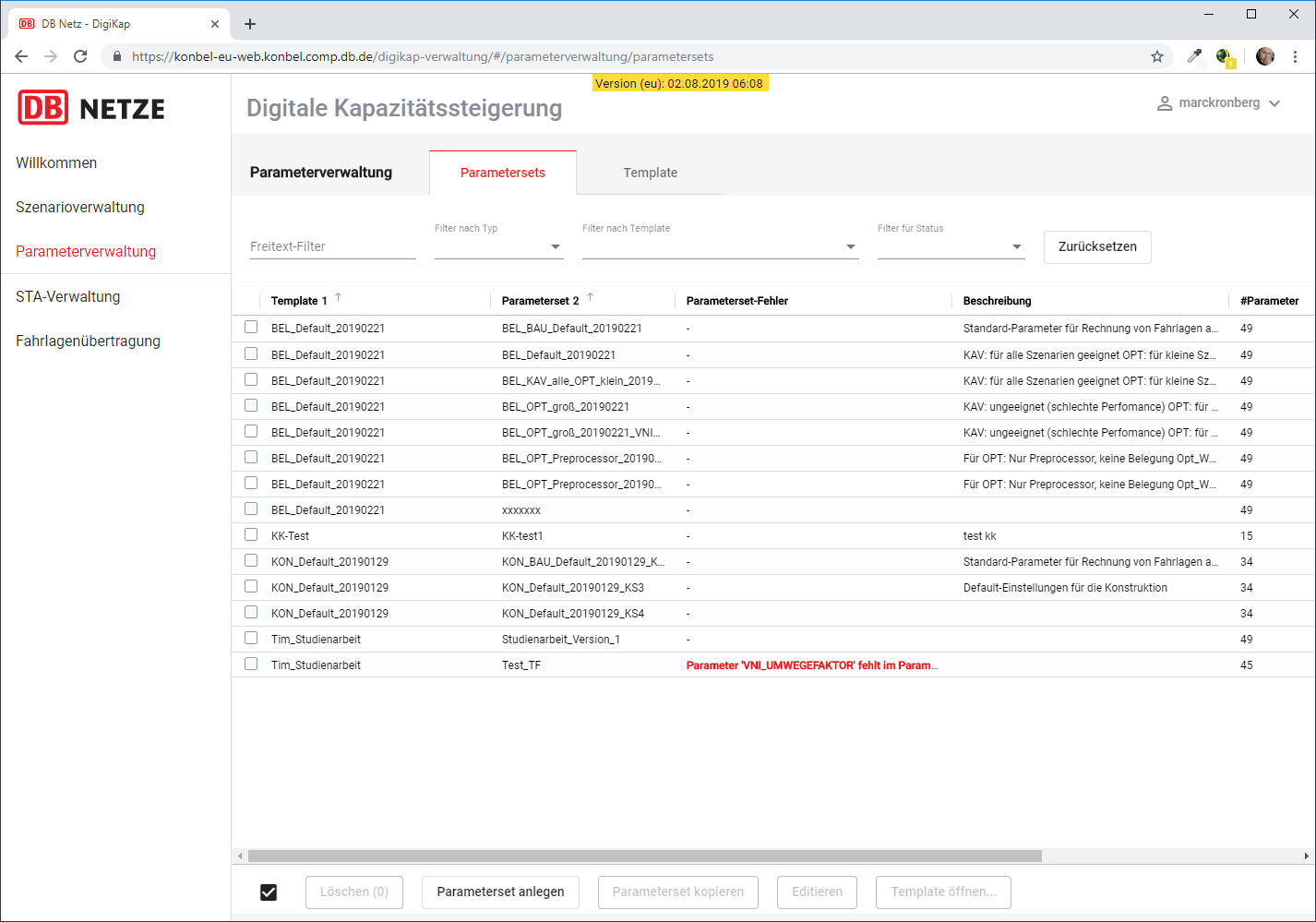This screenshot has width=1316, height=922.
Task: Click the browser back arrow
Action: coord(21,56)
